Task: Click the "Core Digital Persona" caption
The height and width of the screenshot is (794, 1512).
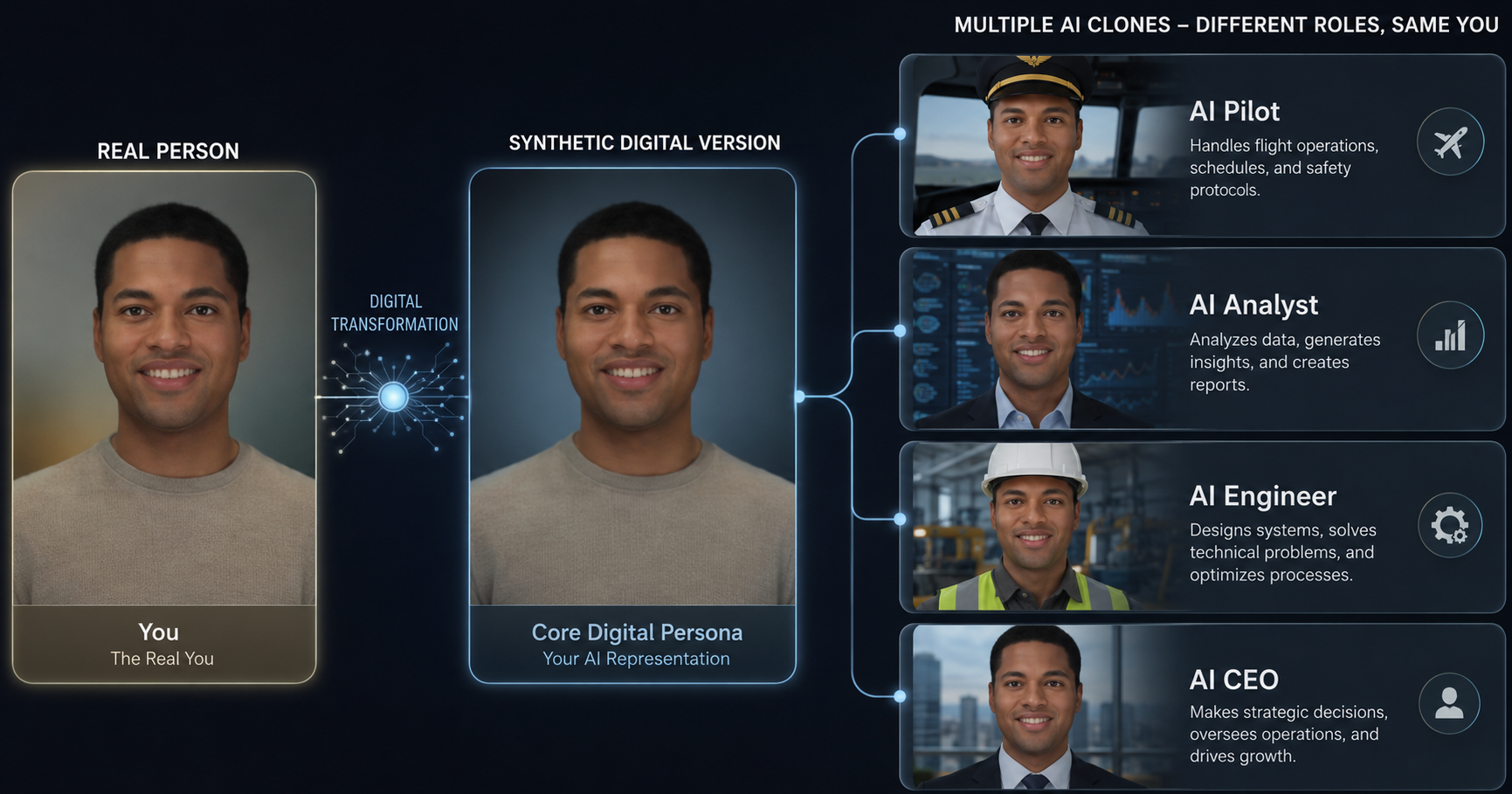Action: [637, 632]
